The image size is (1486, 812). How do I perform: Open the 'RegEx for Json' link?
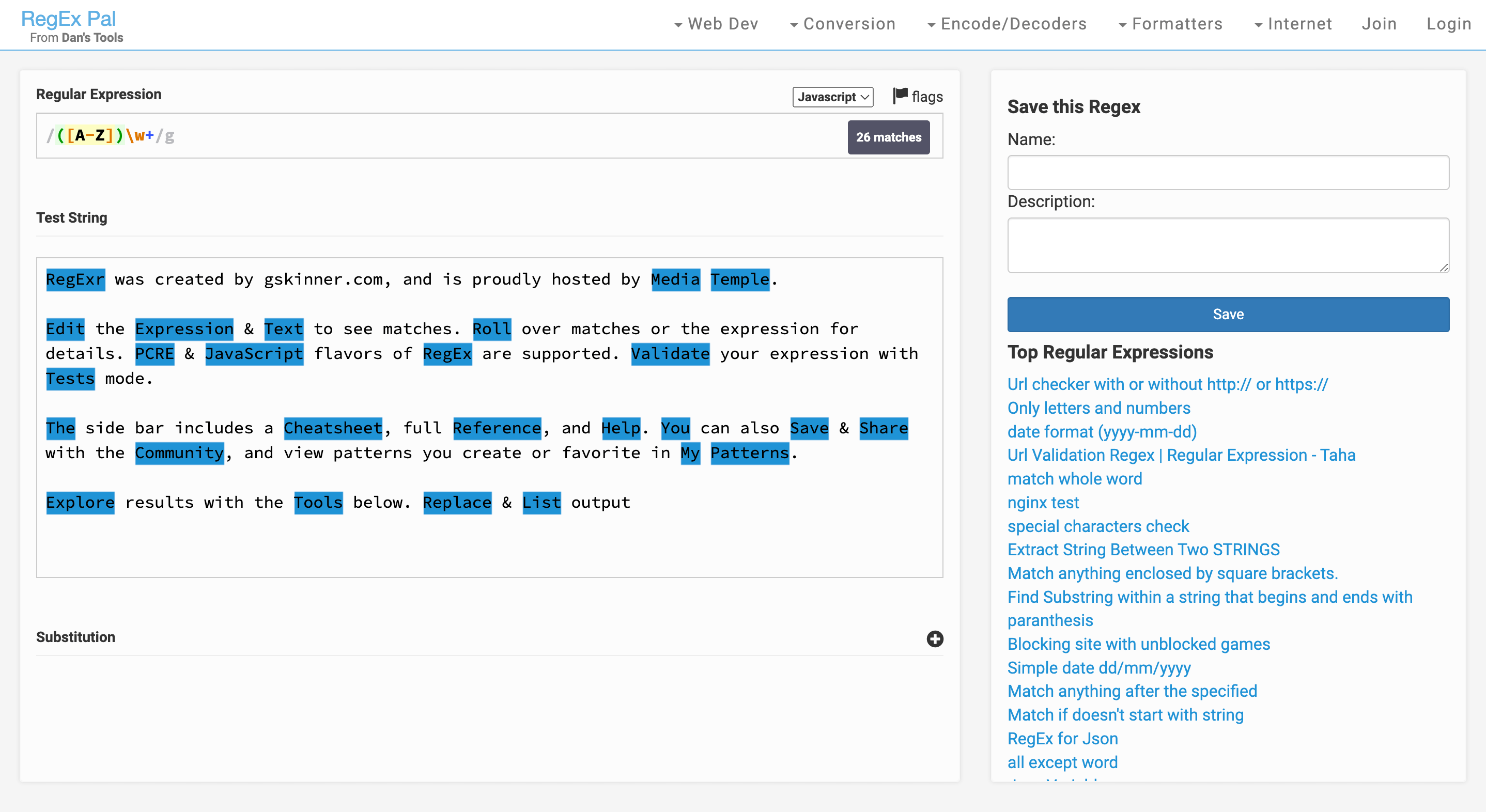click(x=1062, y=738)
